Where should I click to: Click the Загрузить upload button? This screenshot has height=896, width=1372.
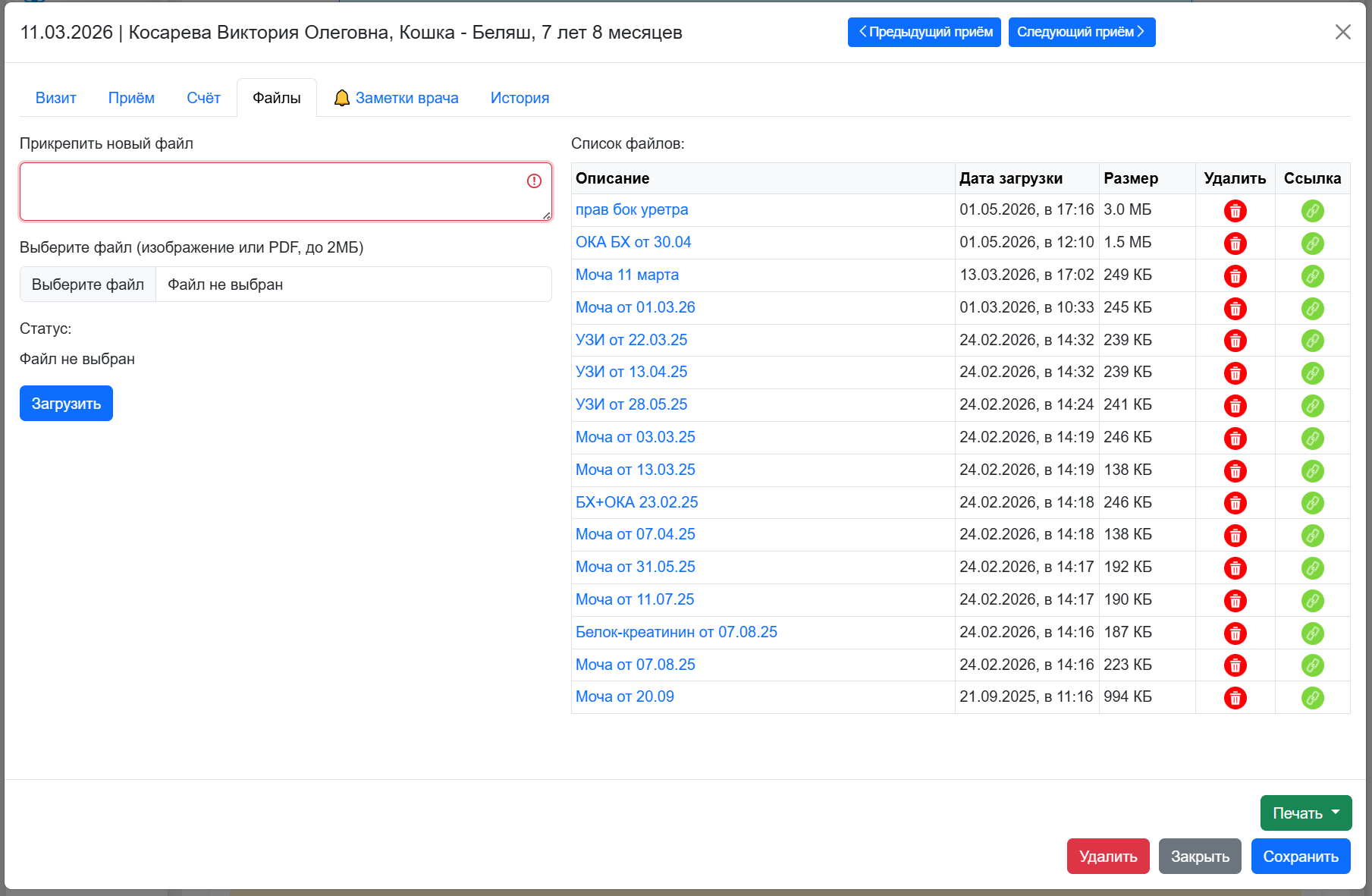point(66,404)
